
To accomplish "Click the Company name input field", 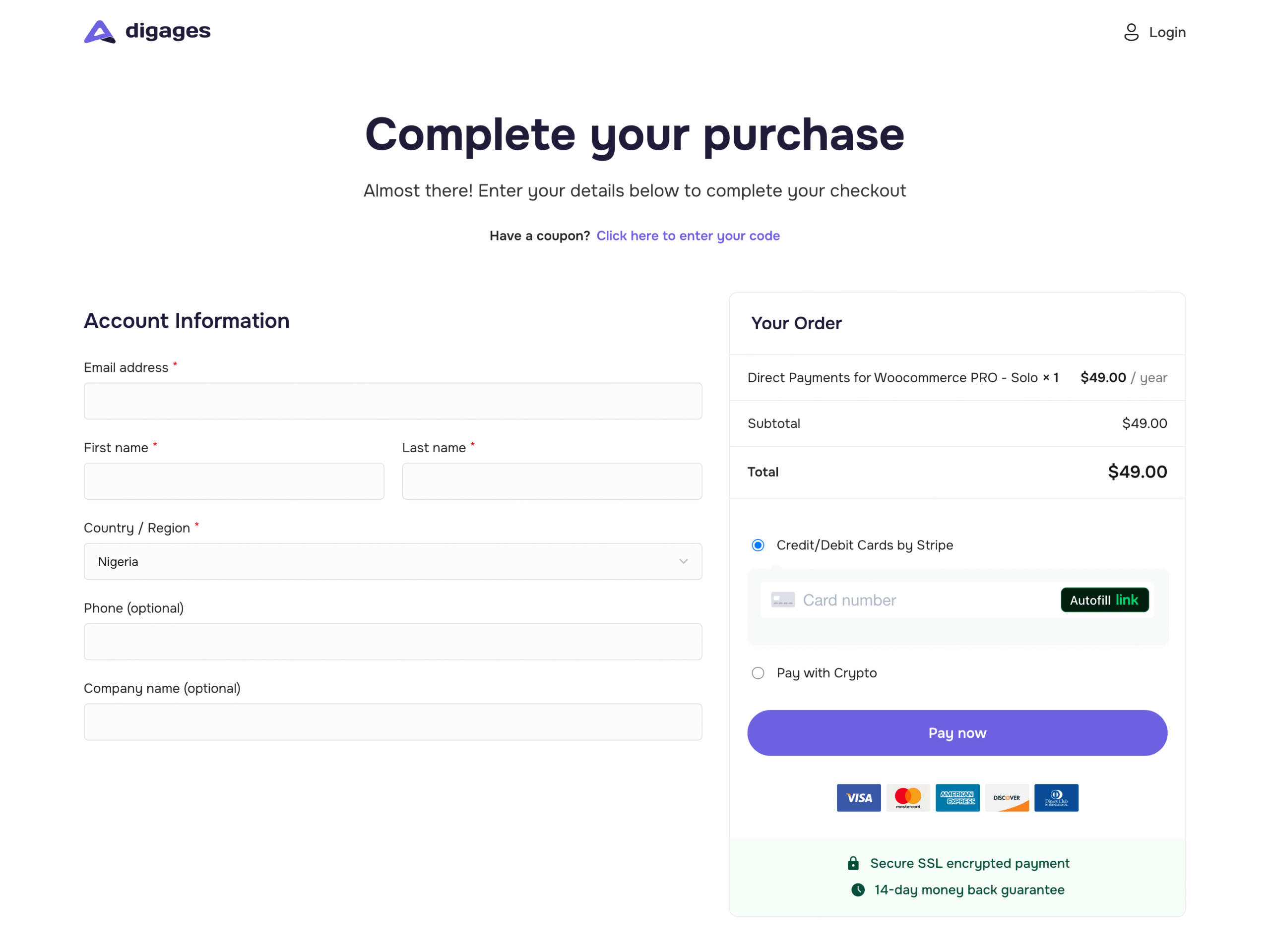I will pos(393,722).
